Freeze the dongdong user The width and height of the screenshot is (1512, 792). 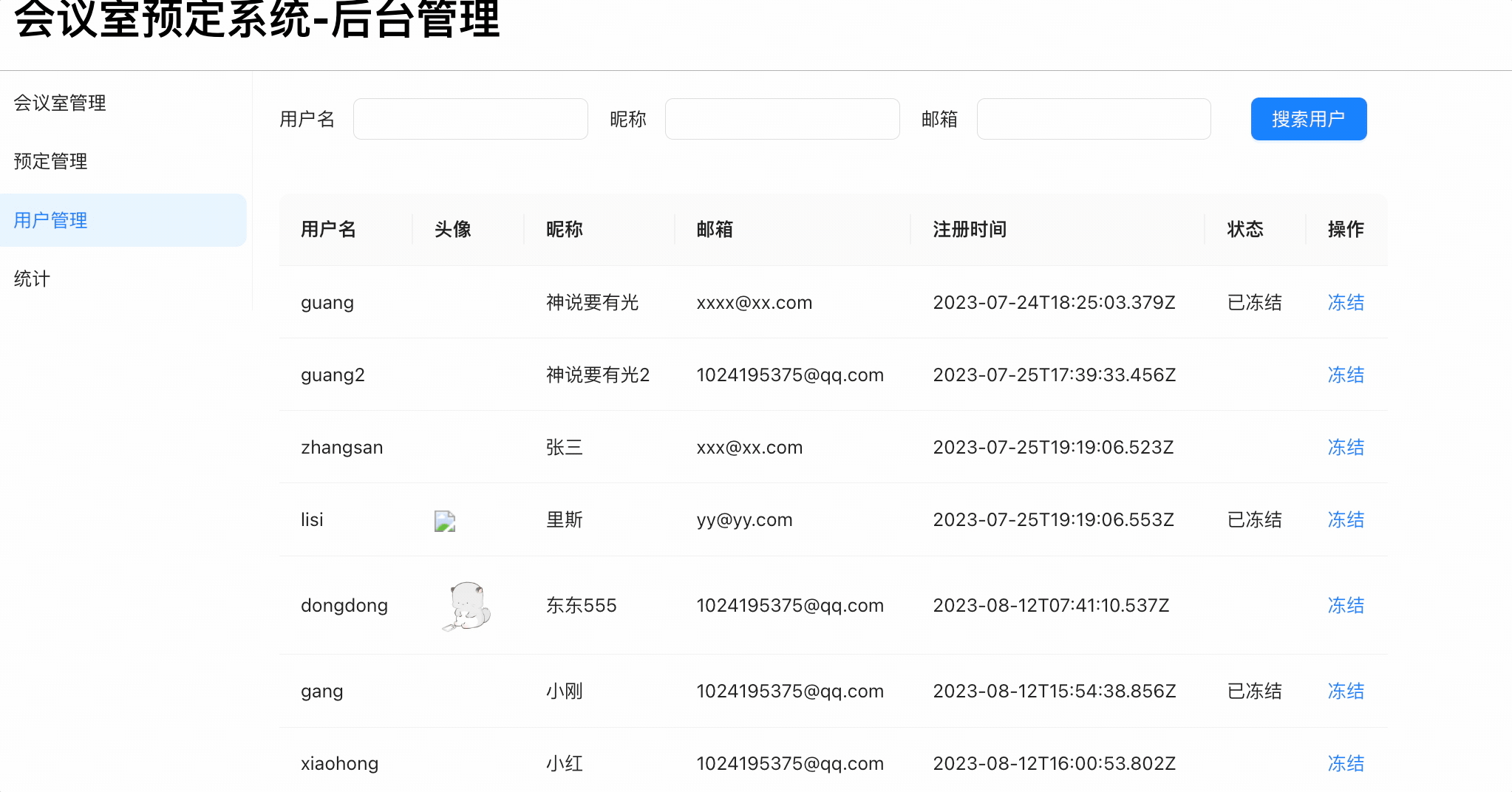pyautogui.click(x=1346, y=605)
